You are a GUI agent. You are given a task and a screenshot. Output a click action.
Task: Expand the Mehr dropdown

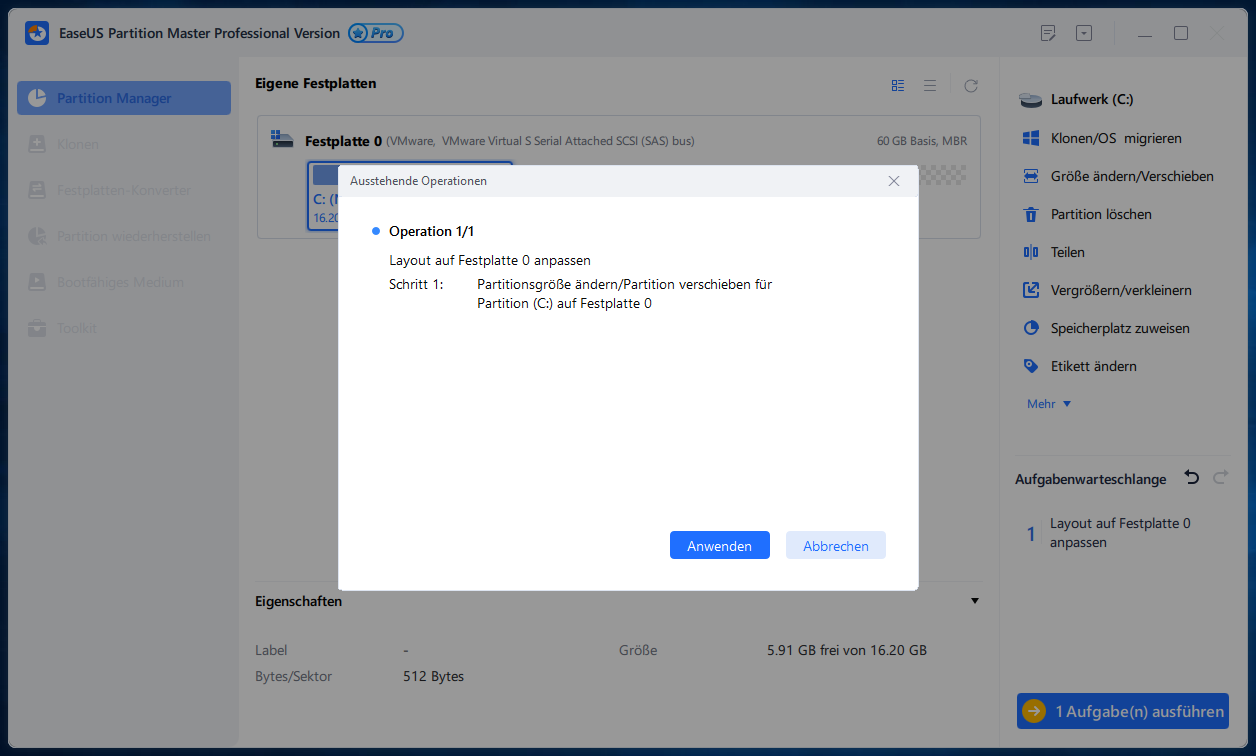tap(1049, 404)
